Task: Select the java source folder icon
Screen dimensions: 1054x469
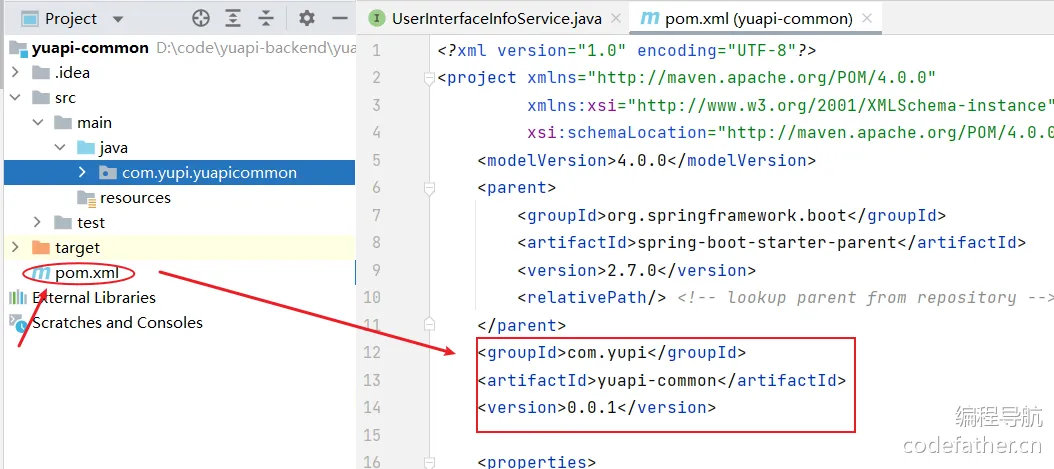Action: (x=85, y=147)
